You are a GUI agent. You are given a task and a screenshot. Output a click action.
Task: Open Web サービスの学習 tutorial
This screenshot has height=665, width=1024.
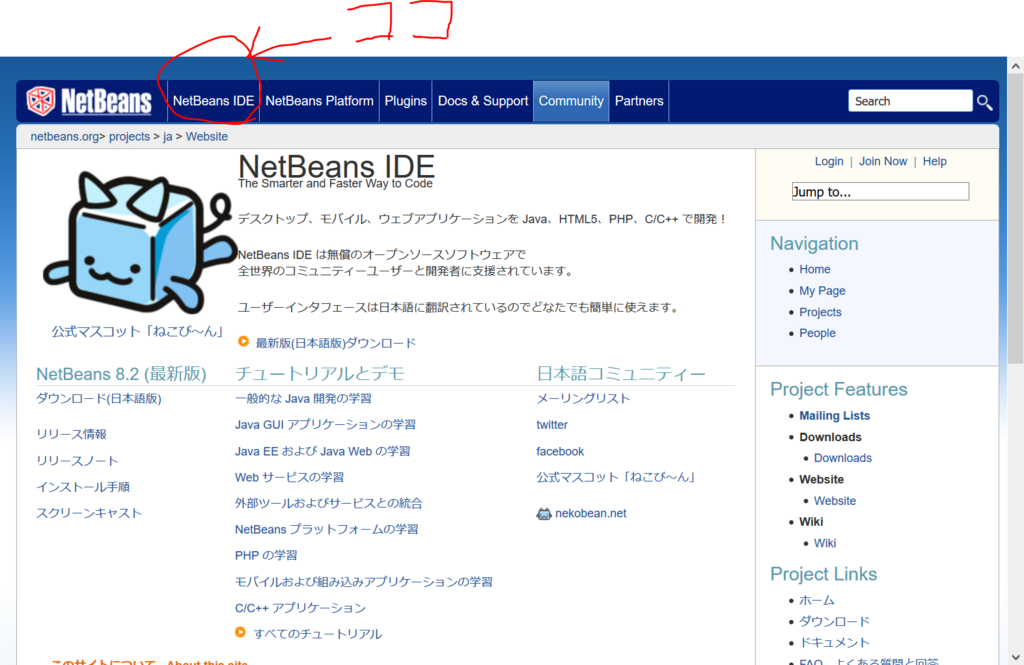point(289,478)
